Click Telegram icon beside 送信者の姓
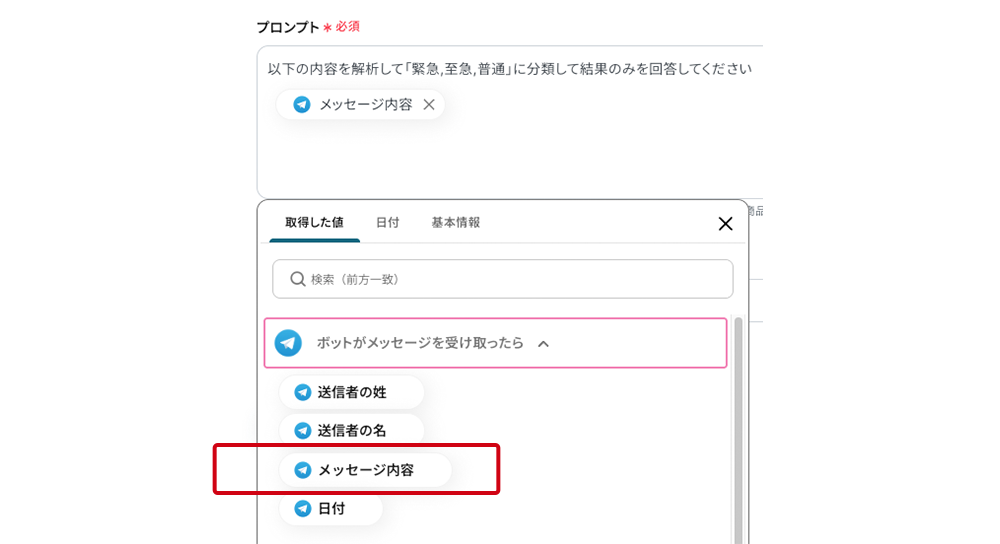The width and height of the screenshot is (1000, 544). (302, 392)
